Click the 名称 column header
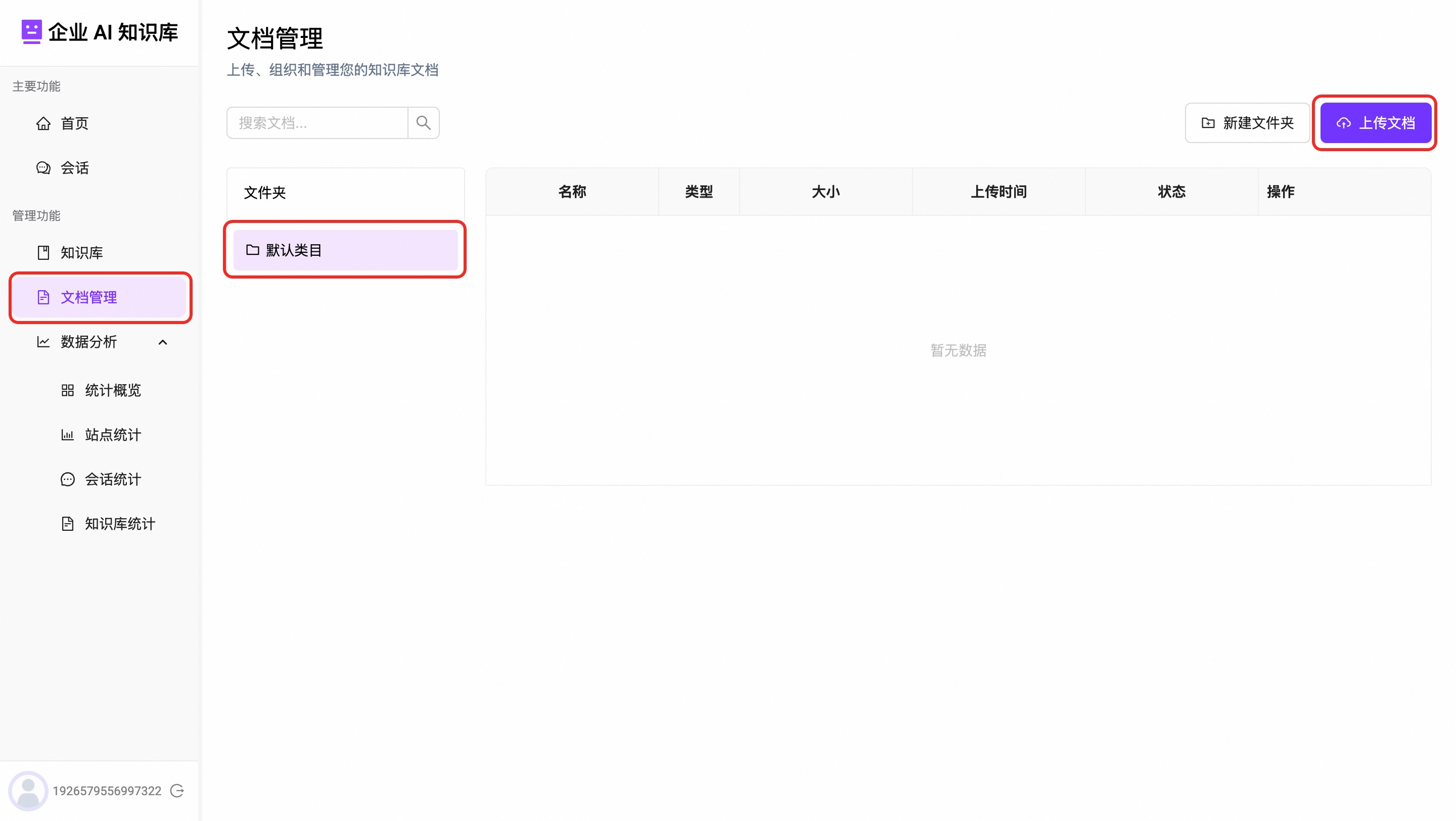Screen dimensions: 1456x821 572,192
